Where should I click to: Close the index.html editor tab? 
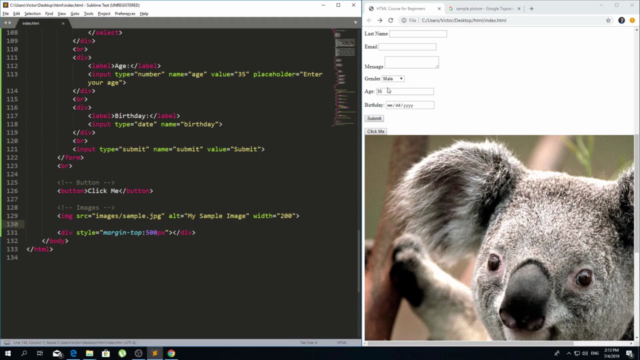click(63, 23)
